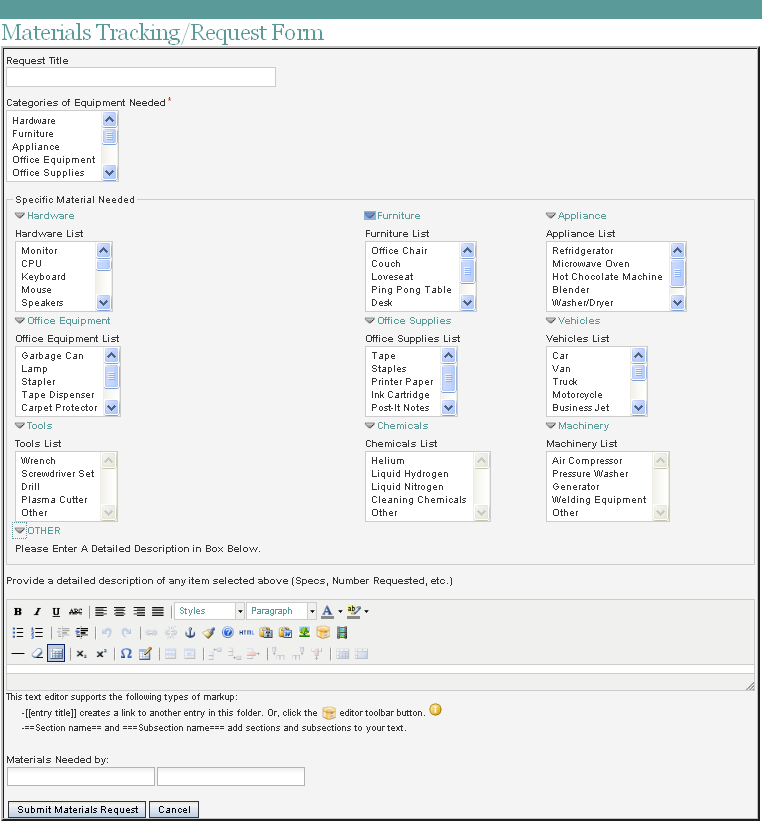This screenshot has height=824, width=762.
Task: Open the editor help icon
Action: point(228,633)
